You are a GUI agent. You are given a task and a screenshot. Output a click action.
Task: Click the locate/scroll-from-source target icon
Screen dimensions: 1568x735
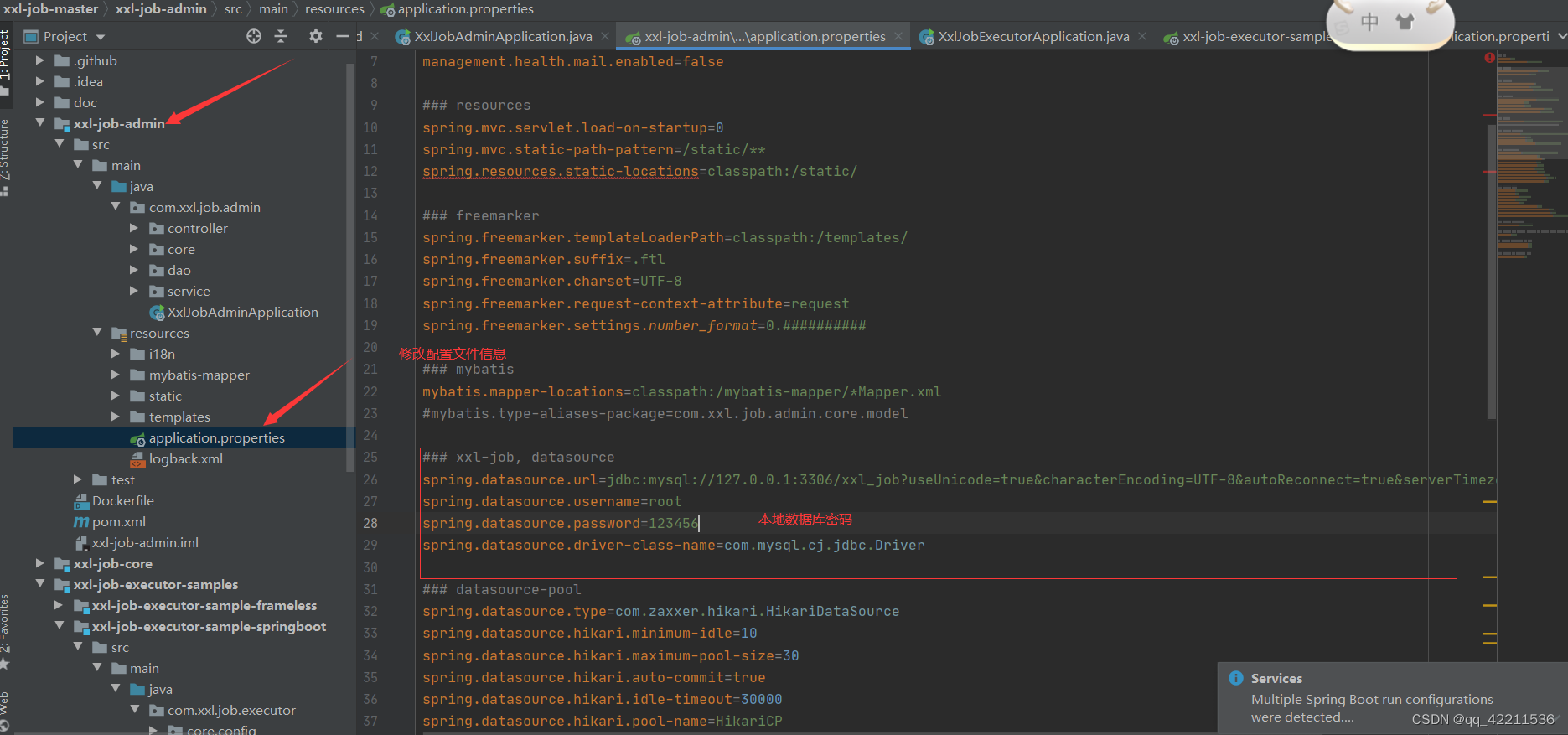(x=254, y=36)
